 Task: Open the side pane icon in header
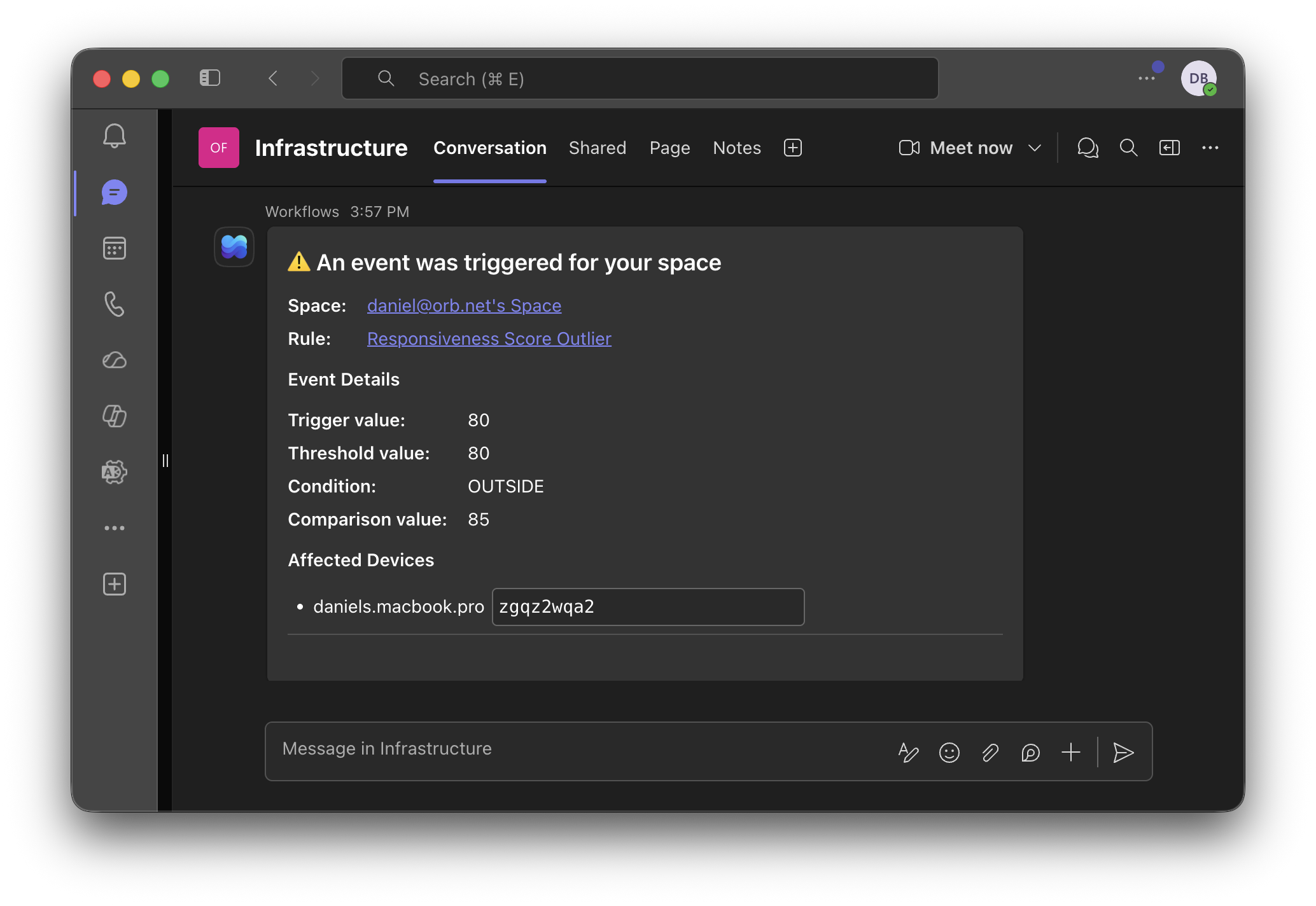pos(1170,148)
